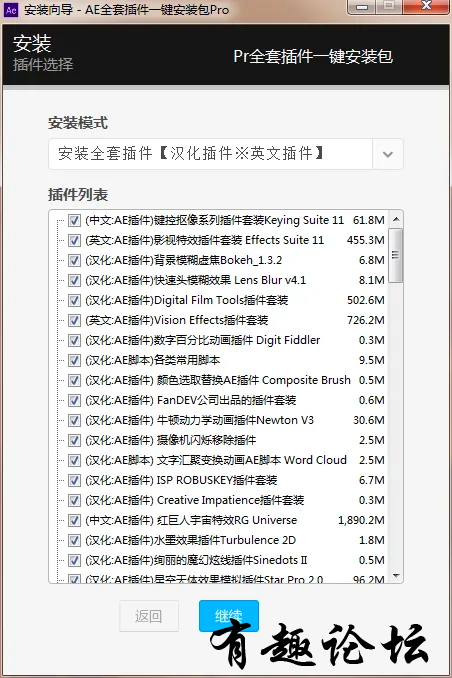The width and height of the screenshot is (452, 678).
Task: Select the Composite Brush plugin row
Action: [226, 380]
